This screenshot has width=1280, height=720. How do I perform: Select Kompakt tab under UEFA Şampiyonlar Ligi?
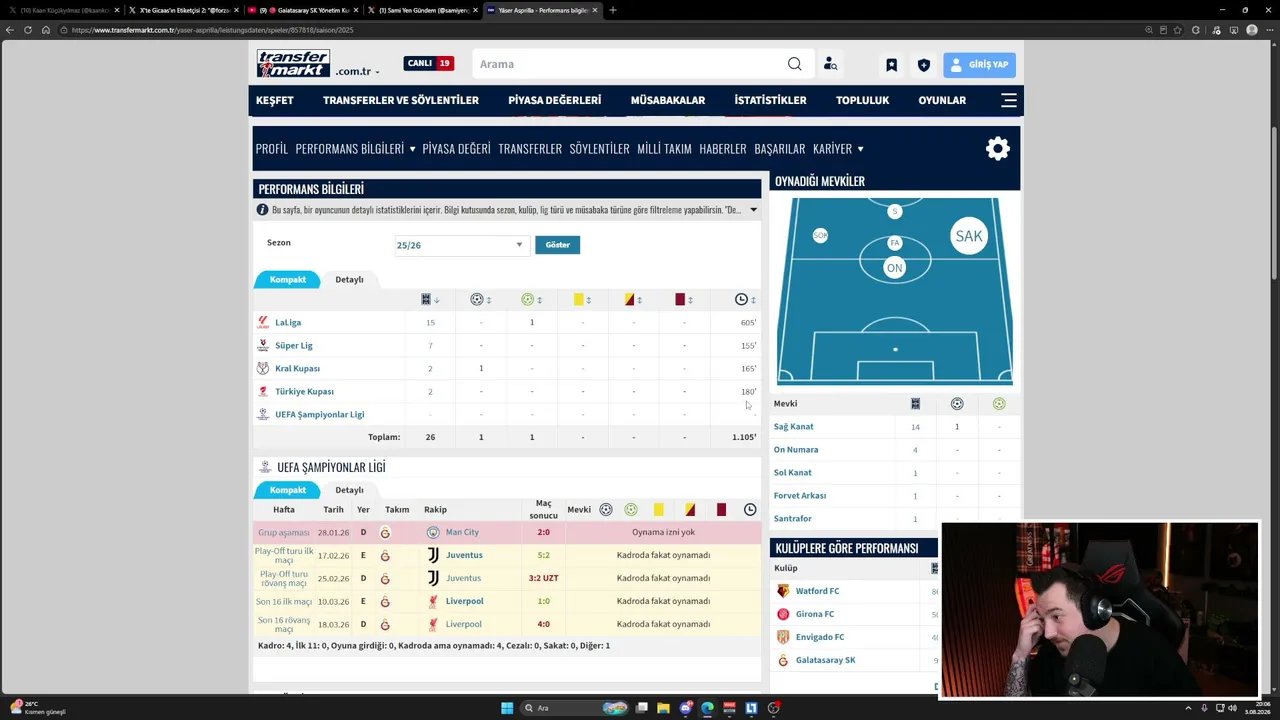(x=287, y=490)
